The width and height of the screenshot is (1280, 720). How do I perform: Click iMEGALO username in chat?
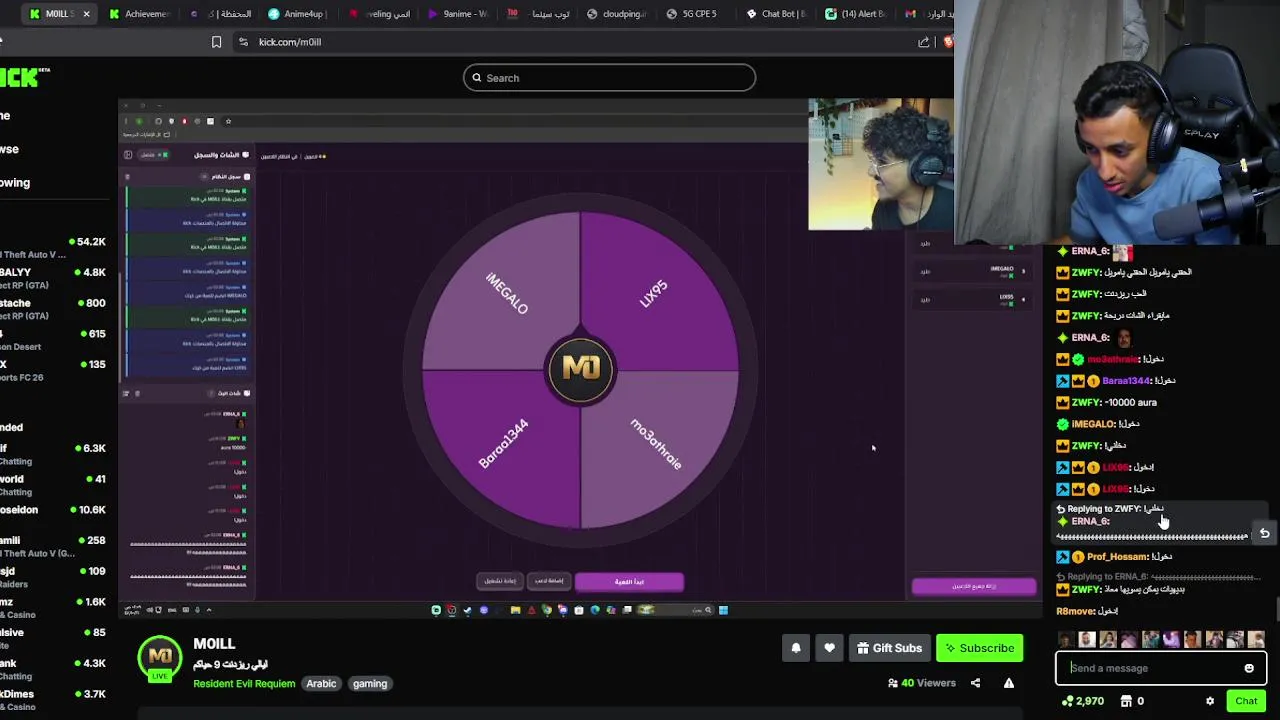coord(1092,424)
